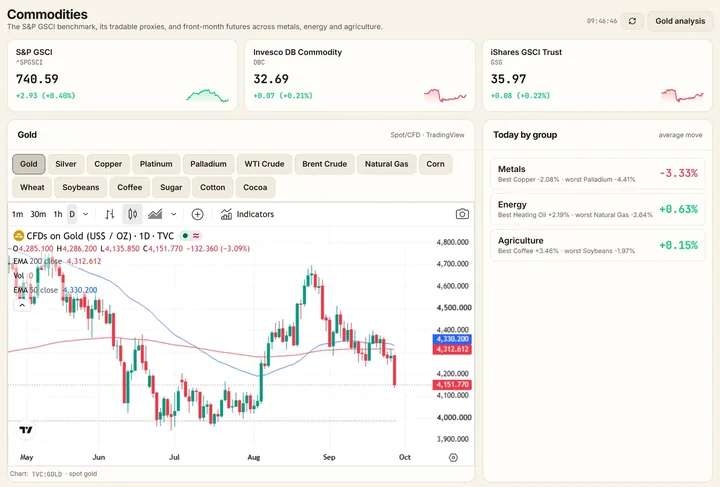Collapse the indicator legend with chevron
The image size is (720, 487).
click(x=22, y=305)
